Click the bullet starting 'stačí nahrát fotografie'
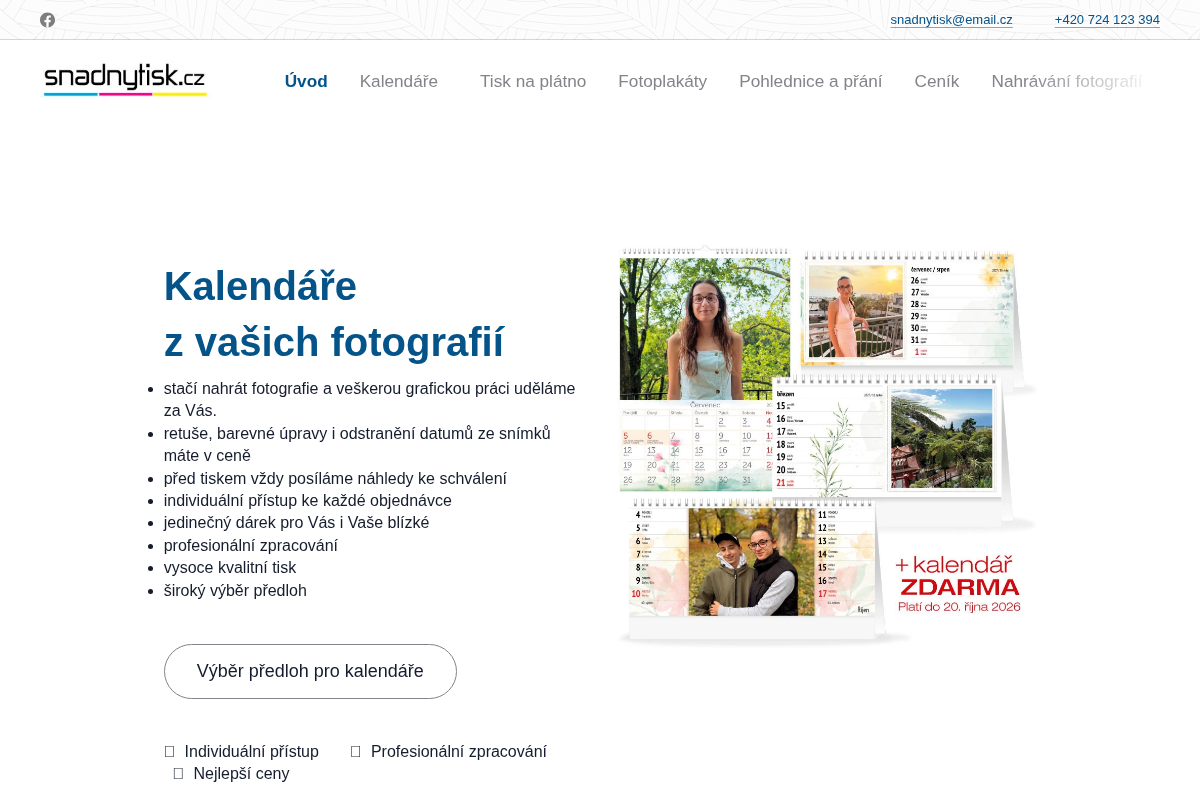 pyautogui.click(x=370, y=399)
